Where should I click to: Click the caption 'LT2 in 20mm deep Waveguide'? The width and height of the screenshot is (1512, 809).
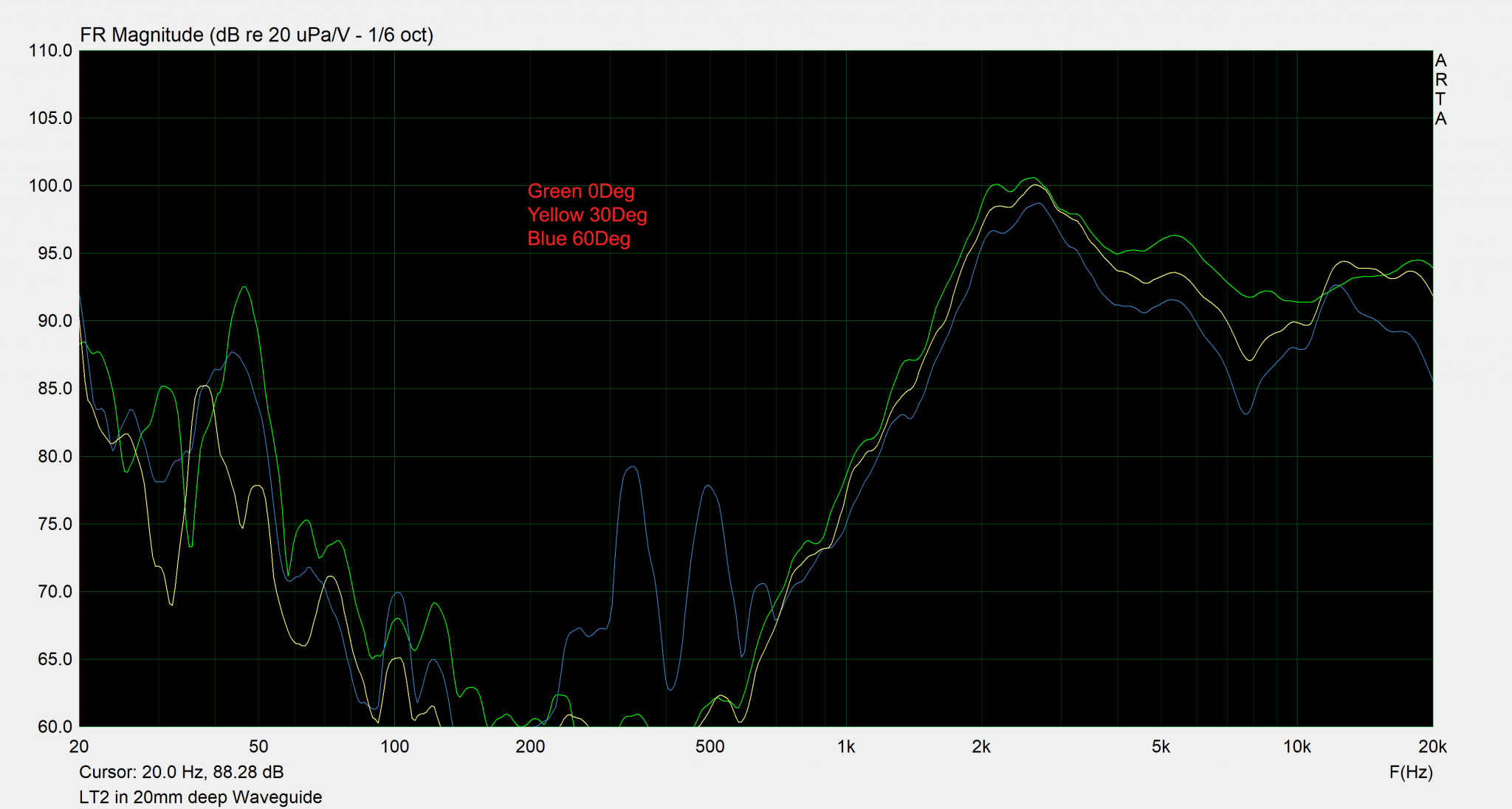[x=200, y=797]
